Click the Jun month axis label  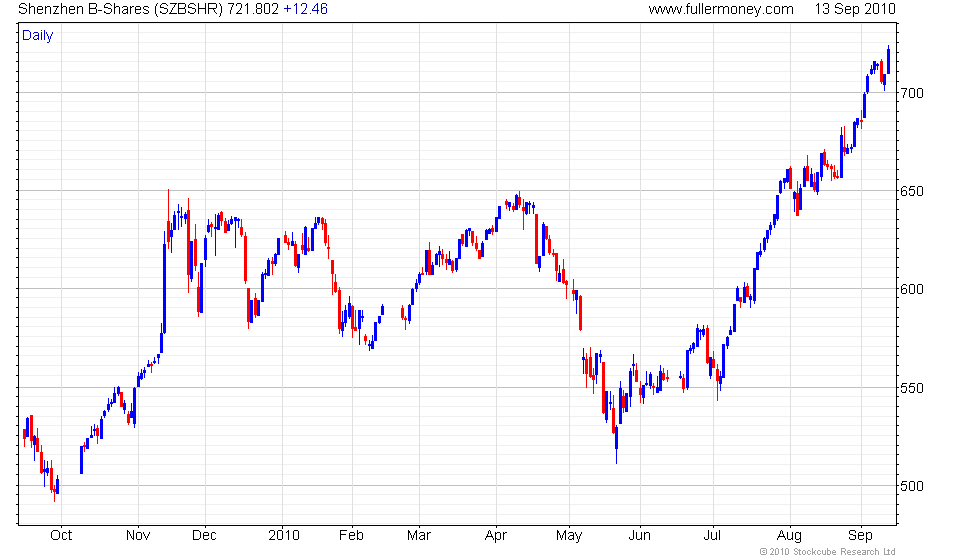pos(639,536)
